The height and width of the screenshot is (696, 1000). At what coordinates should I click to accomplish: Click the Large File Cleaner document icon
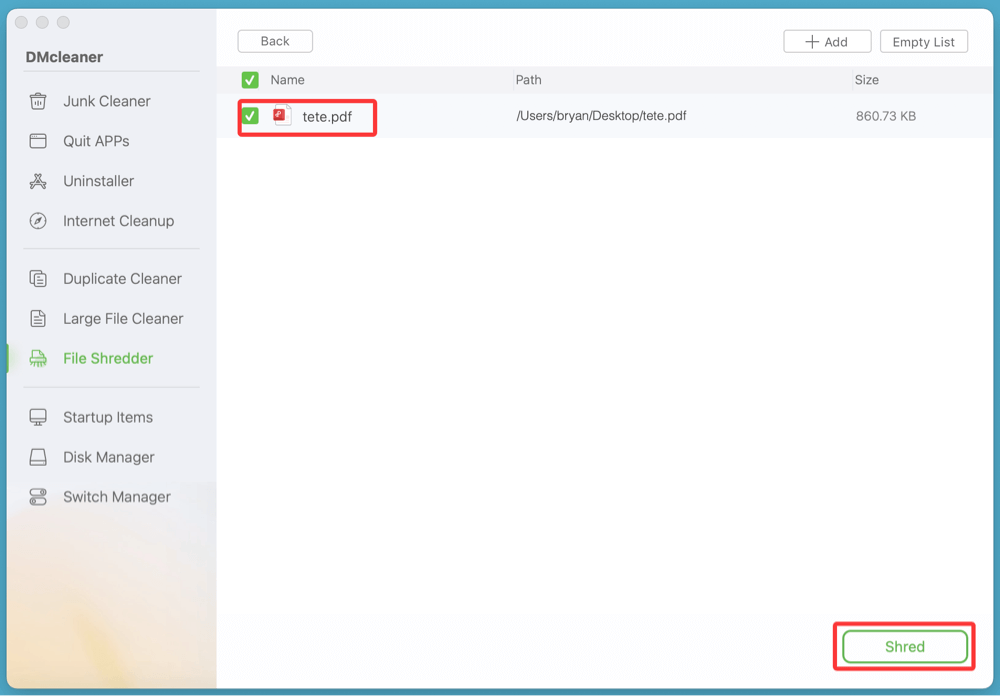38,319
